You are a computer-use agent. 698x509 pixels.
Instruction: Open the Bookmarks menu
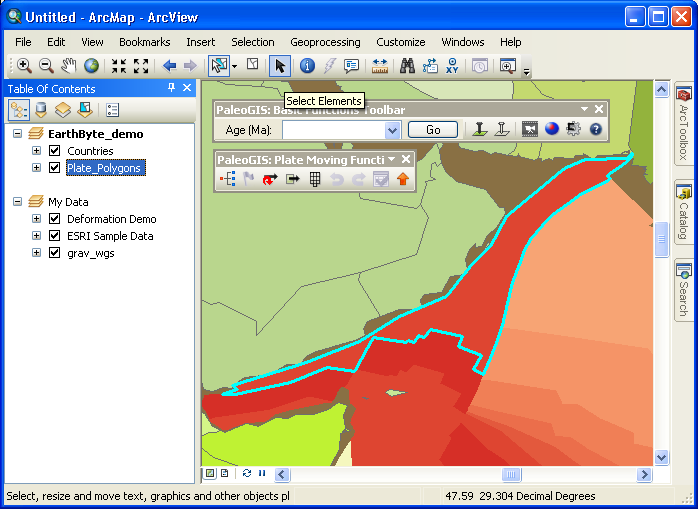point(145,42)
